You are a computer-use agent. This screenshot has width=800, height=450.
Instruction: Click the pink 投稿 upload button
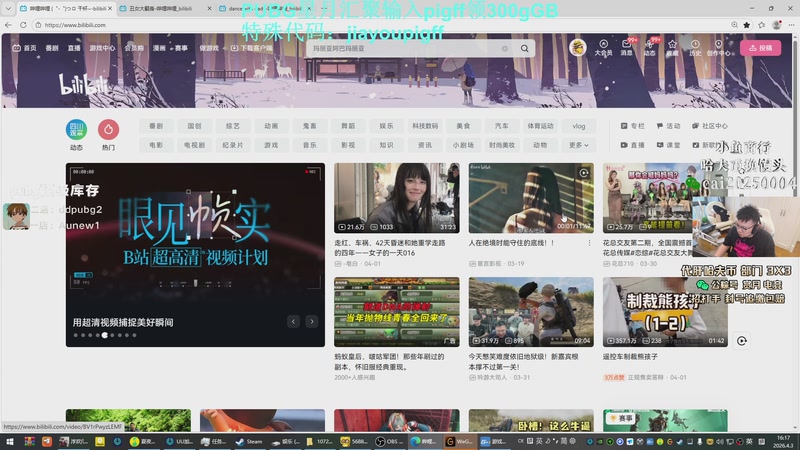(761, 47)
